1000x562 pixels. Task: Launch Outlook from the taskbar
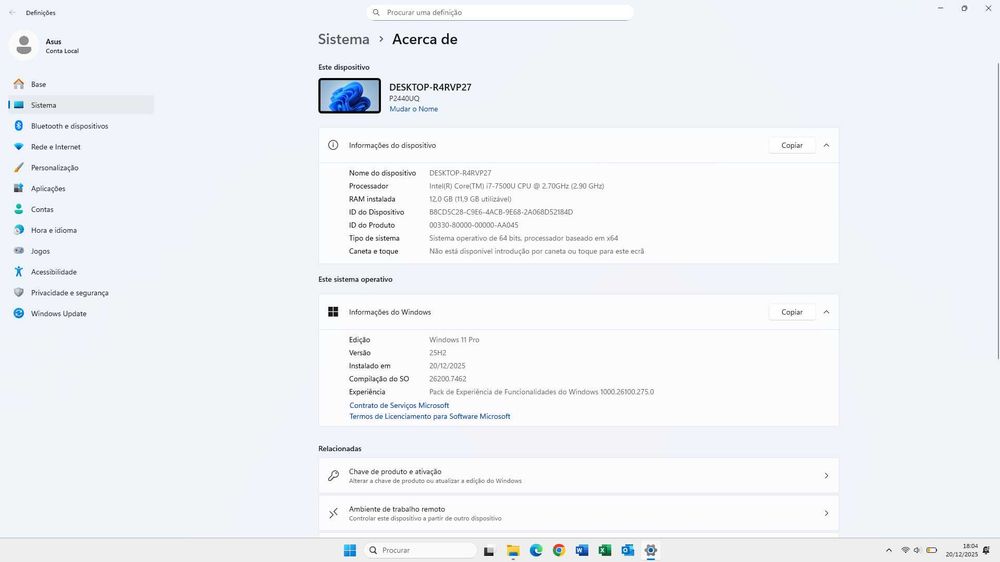[x=628, y=550]
